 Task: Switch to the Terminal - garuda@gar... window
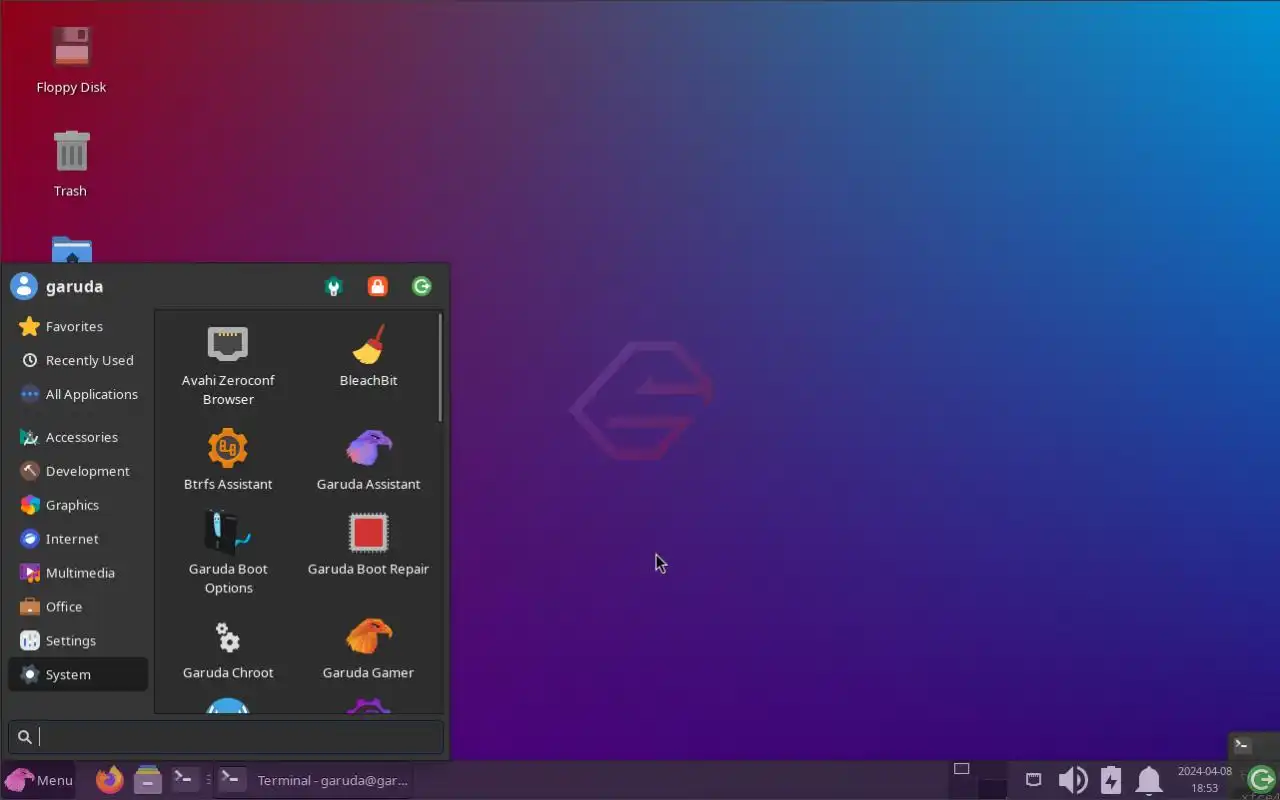click(313, 780)
